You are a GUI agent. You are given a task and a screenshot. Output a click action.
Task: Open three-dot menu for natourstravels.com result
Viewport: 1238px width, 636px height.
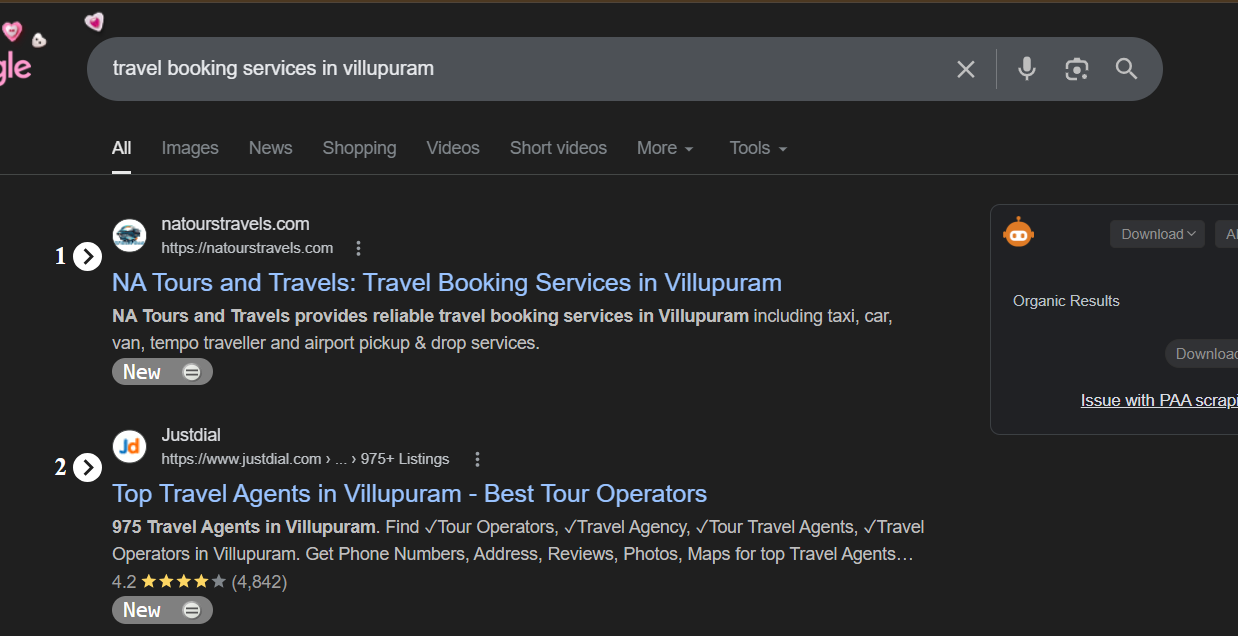click(359, 248)
